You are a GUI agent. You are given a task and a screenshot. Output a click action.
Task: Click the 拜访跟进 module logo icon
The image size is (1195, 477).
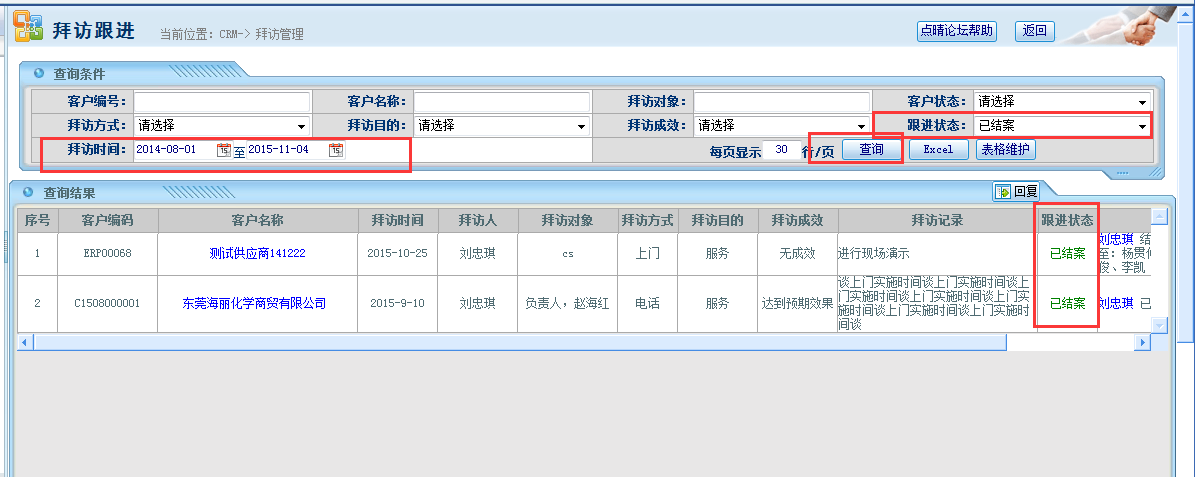click(x=27, y=28)
